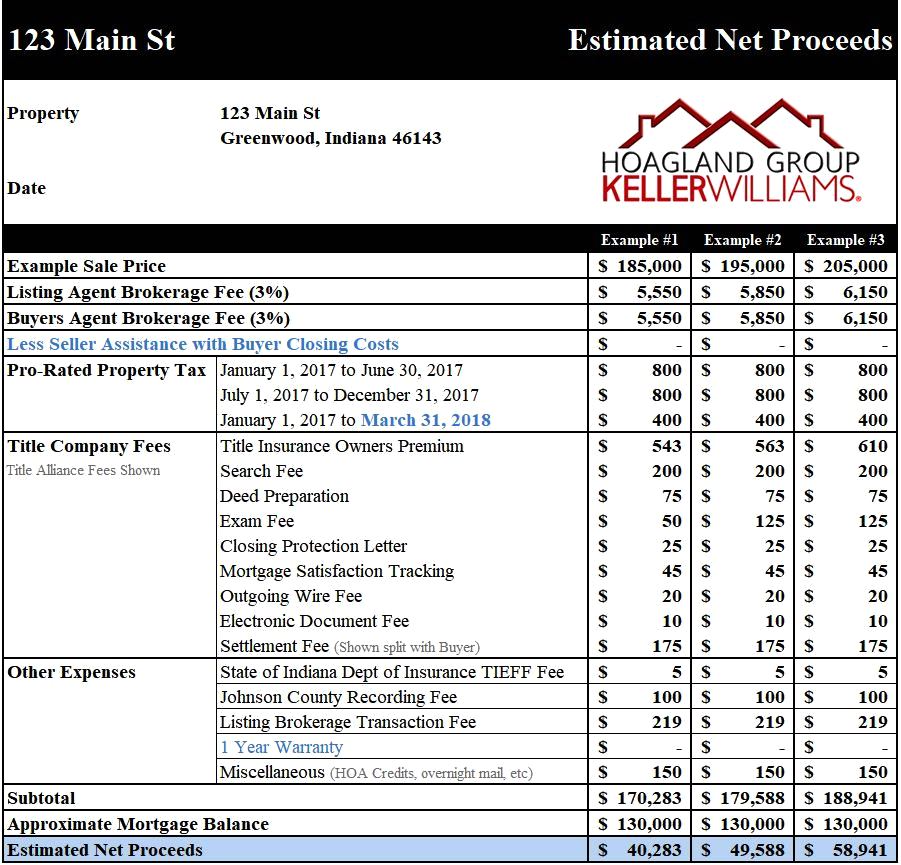
Task: Click the 195,000 sale price cell
Action: pyautogui.click(x=742, y=266)
